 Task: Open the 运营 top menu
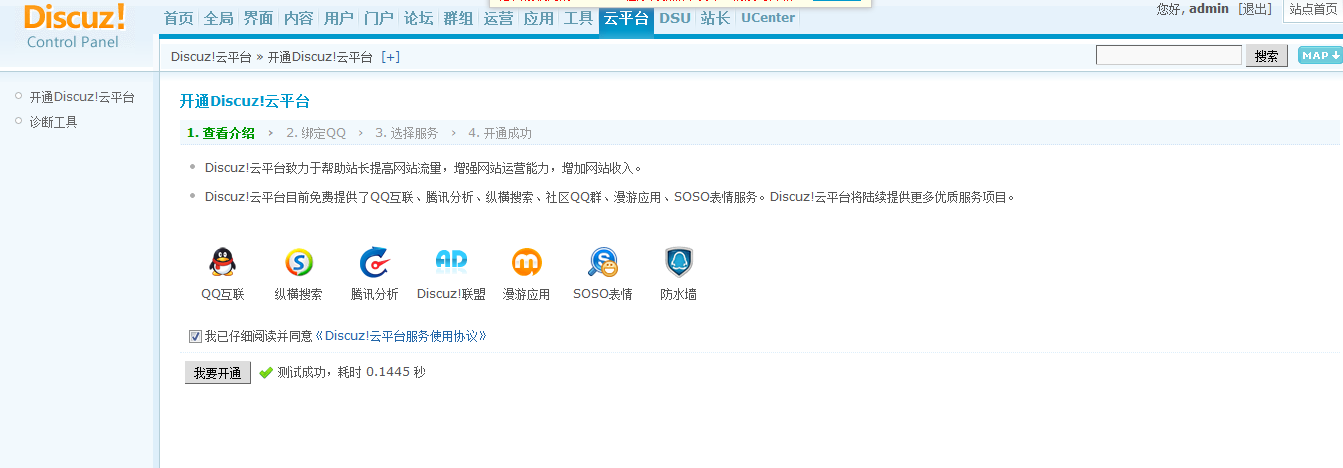pyautogui.click(x=498, y=18)
